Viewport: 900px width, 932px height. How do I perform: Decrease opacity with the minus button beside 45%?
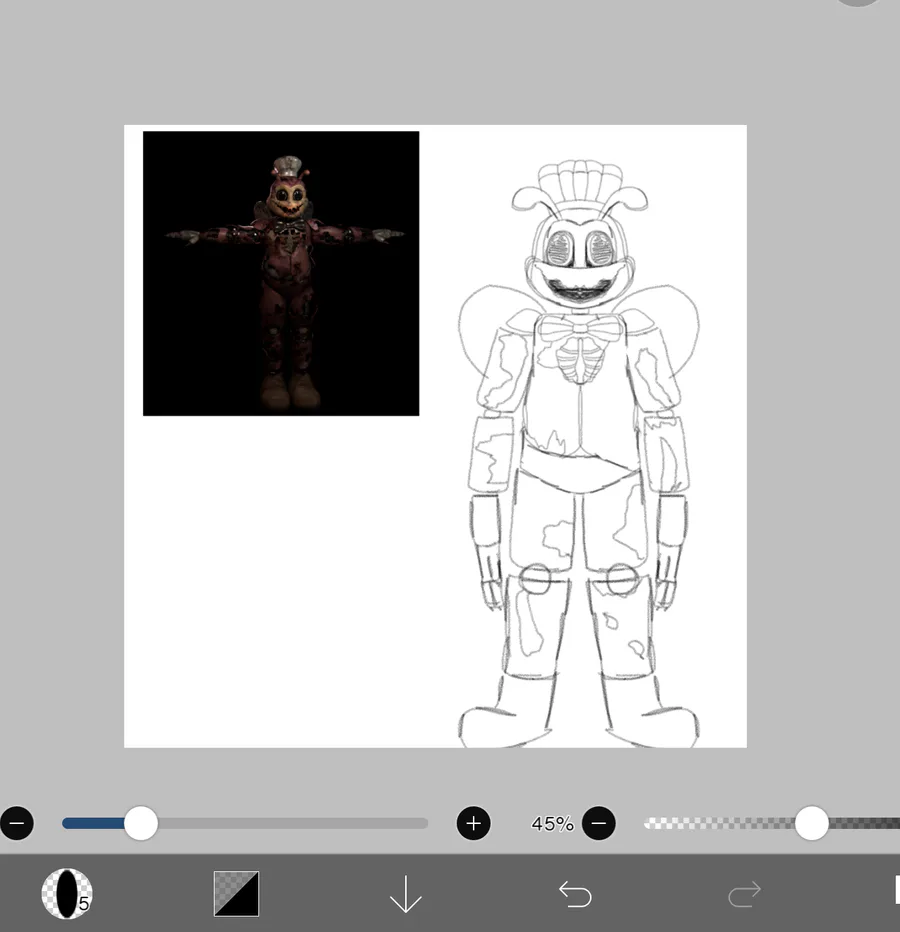click(599, 823)
